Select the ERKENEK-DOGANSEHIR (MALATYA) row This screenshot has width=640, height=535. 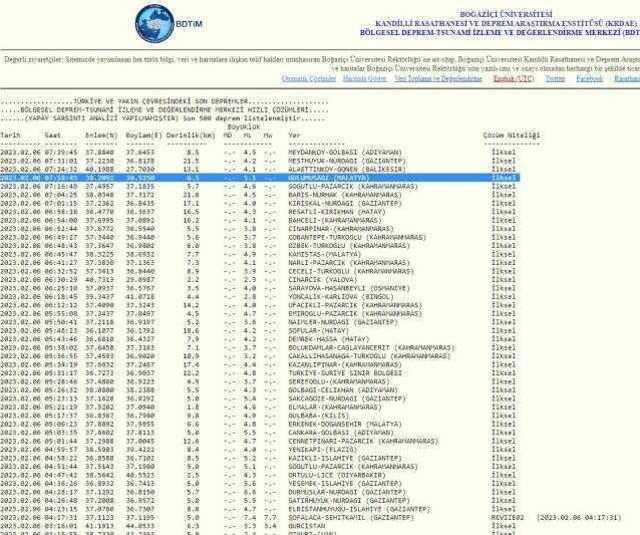[x=260, y=424]
